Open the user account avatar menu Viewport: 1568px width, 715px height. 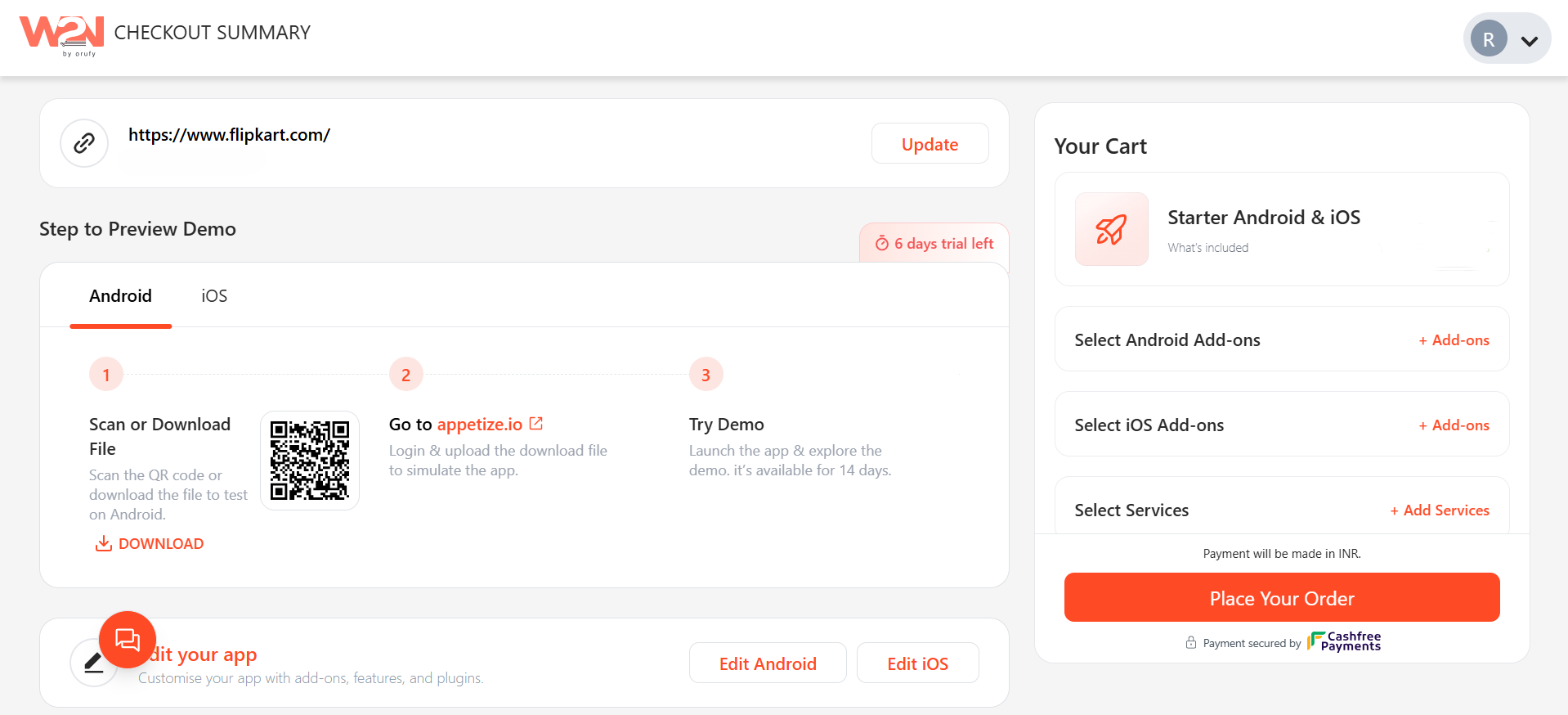pyautogui.click(x=1489, y=38)
